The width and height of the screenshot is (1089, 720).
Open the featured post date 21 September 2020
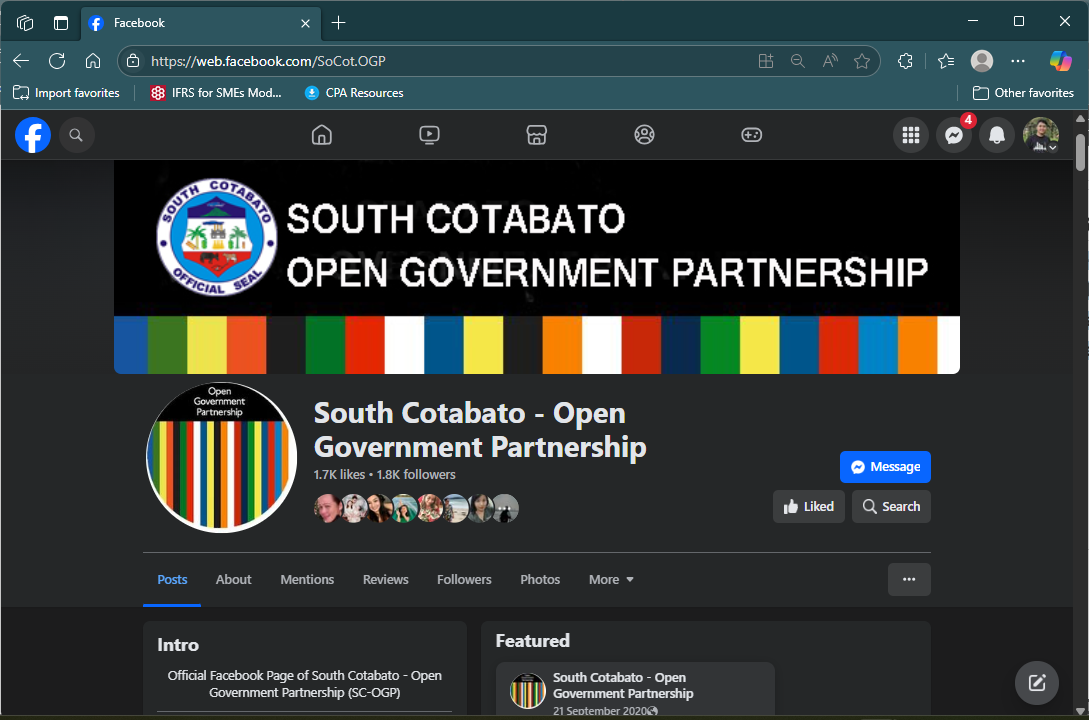600,711
